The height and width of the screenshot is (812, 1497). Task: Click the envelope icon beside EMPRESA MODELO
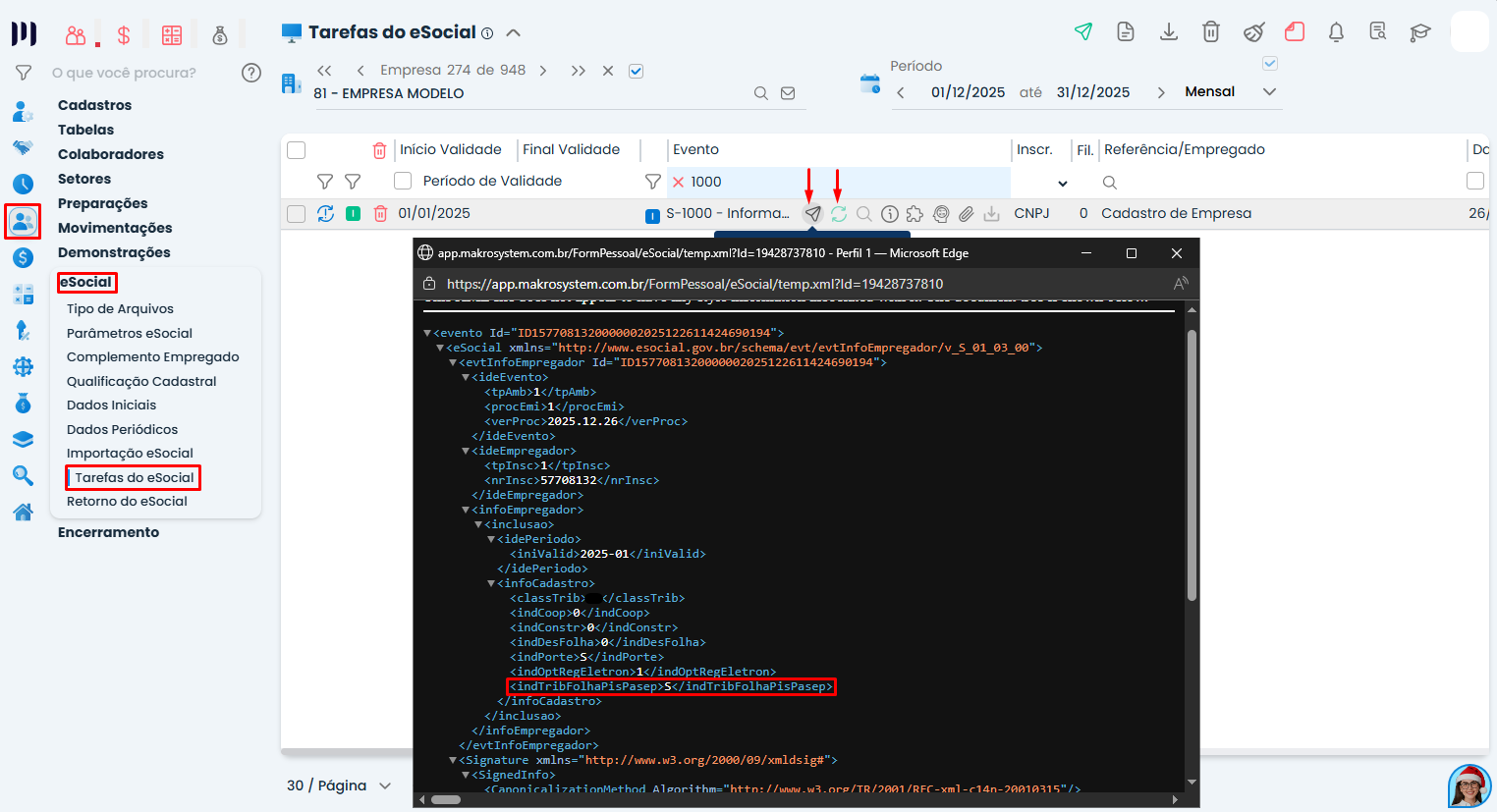pos(788,93)
